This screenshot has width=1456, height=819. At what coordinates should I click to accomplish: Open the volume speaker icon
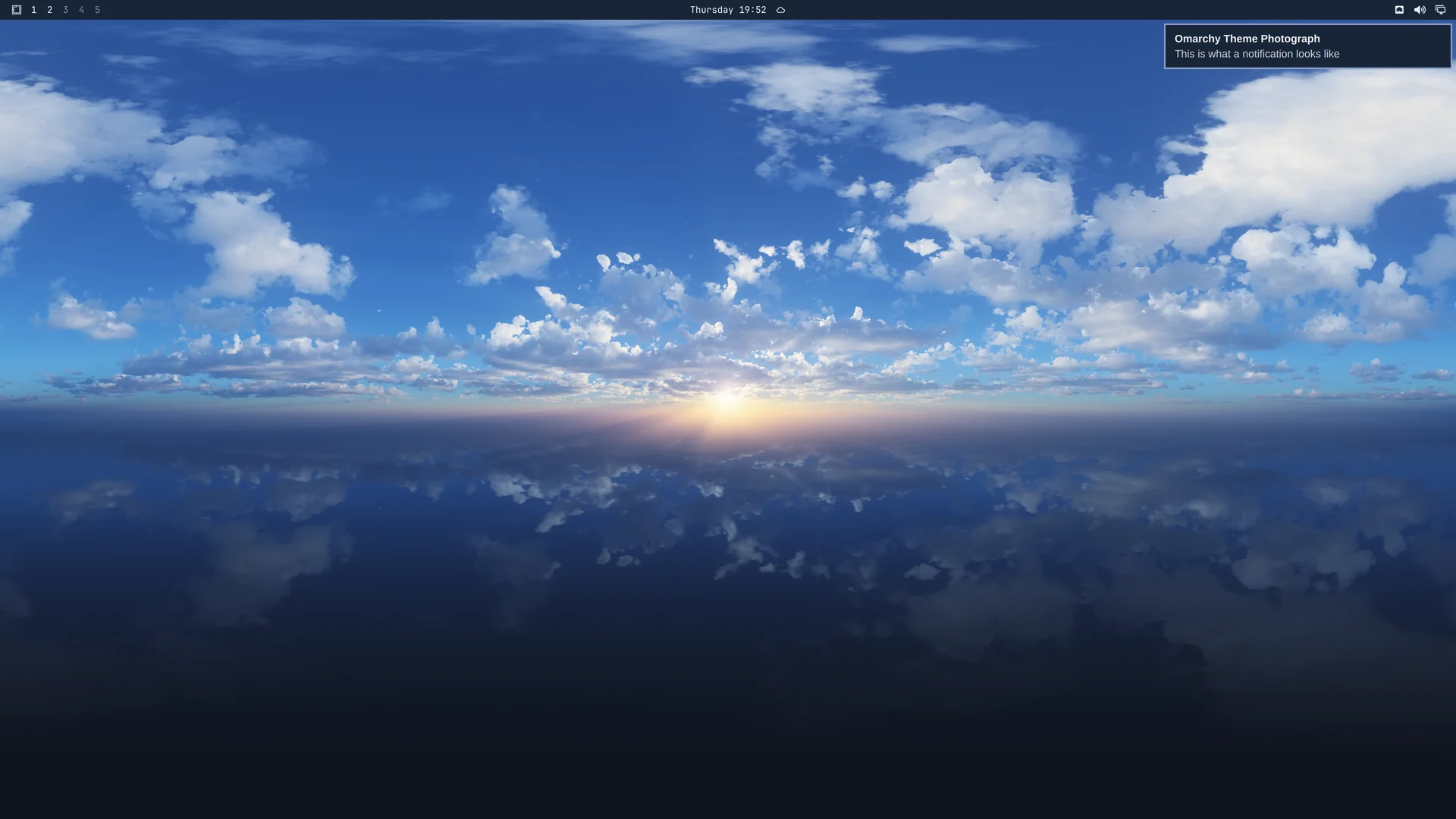1420,10
